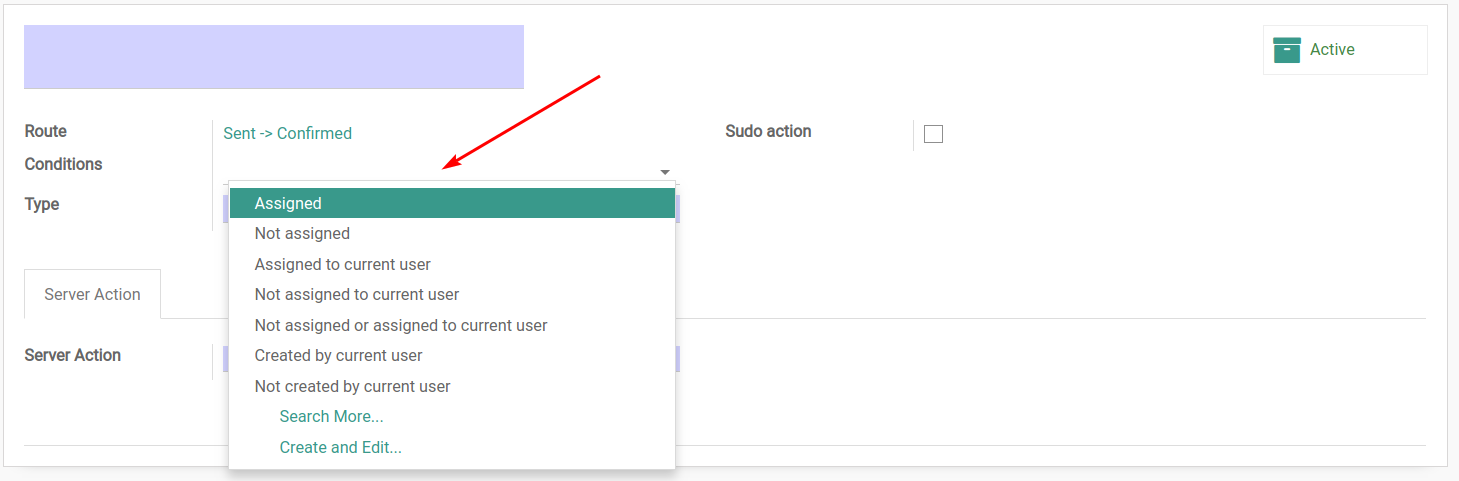Open the Sent -> Confirmed route link

pos(287,133)
